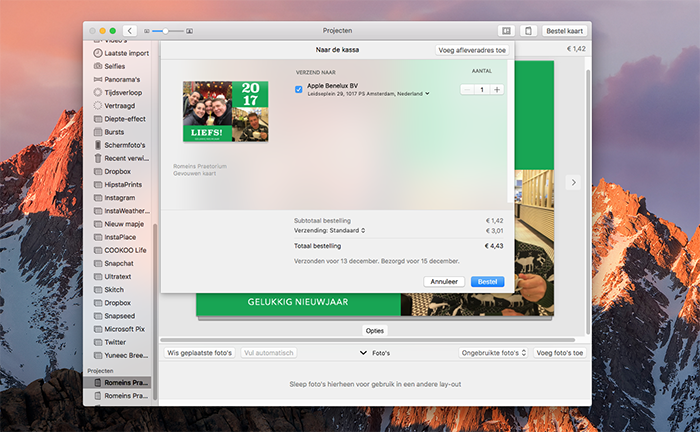Go back with the toolbar back arrow
This screenshot has height=432, width=700.
pos(129,31)
